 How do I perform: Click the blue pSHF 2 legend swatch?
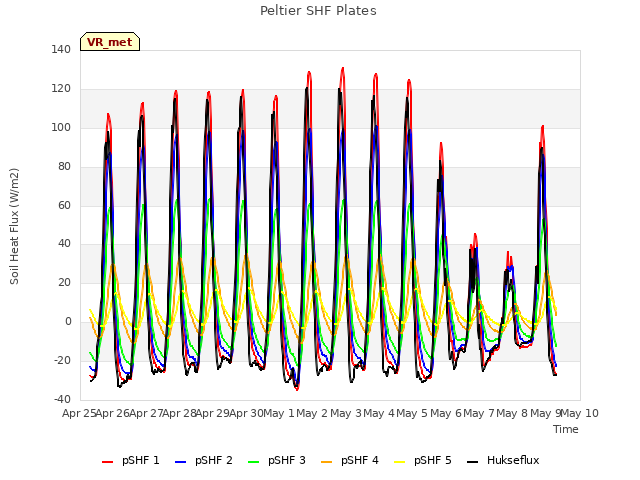[x=180, y=462]
